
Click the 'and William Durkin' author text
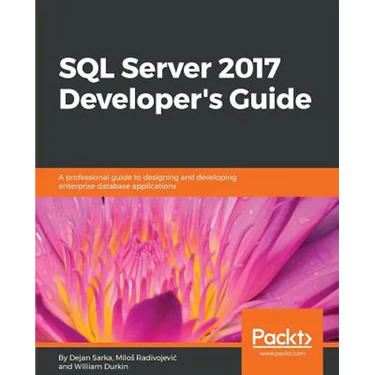pos(93,367)
